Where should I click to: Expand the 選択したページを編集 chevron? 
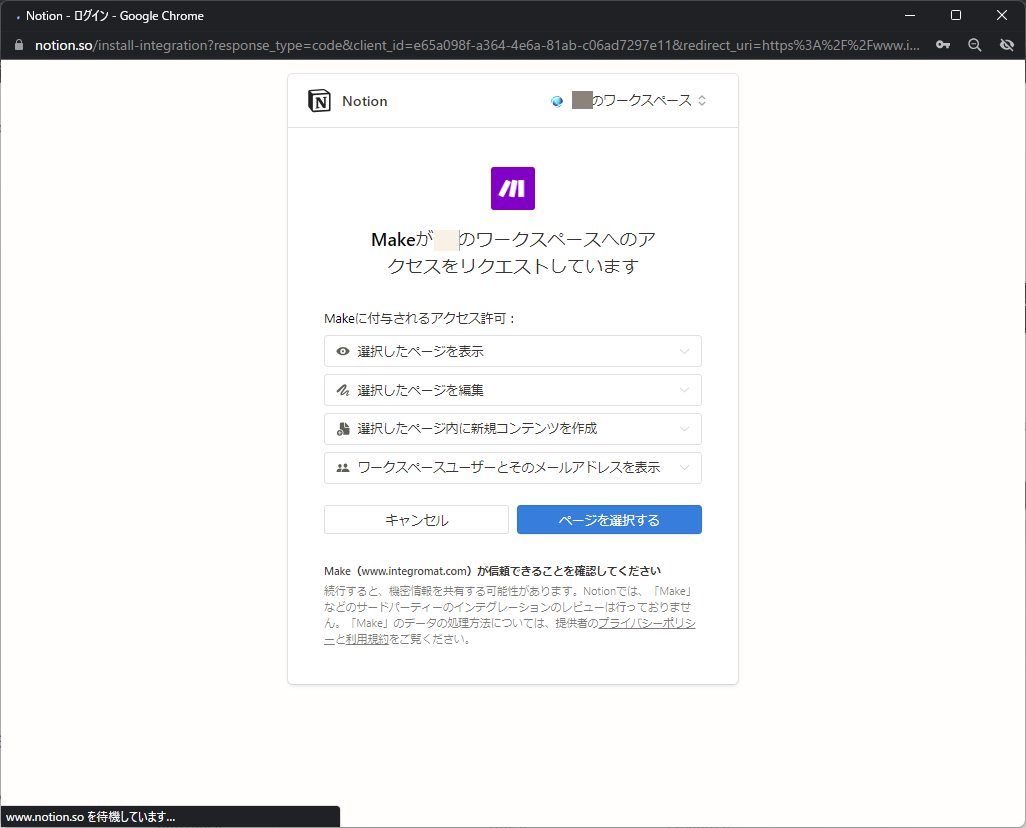click(x=684, y=390)
